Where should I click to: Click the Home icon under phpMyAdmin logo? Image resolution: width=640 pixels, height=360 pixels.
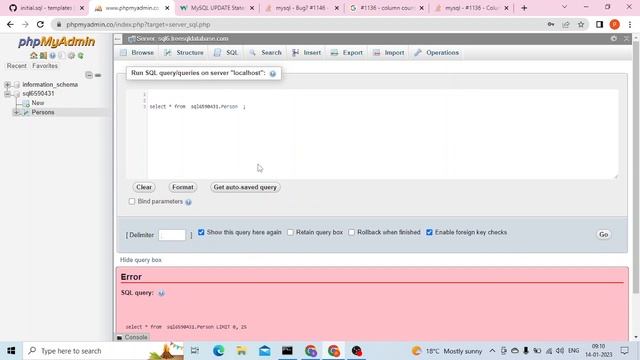33,56
